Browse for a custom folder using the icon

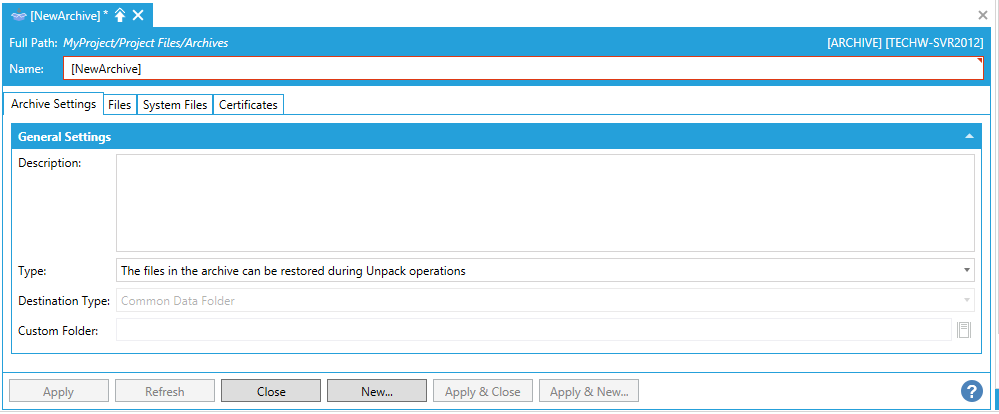click(x=964, y=331)
